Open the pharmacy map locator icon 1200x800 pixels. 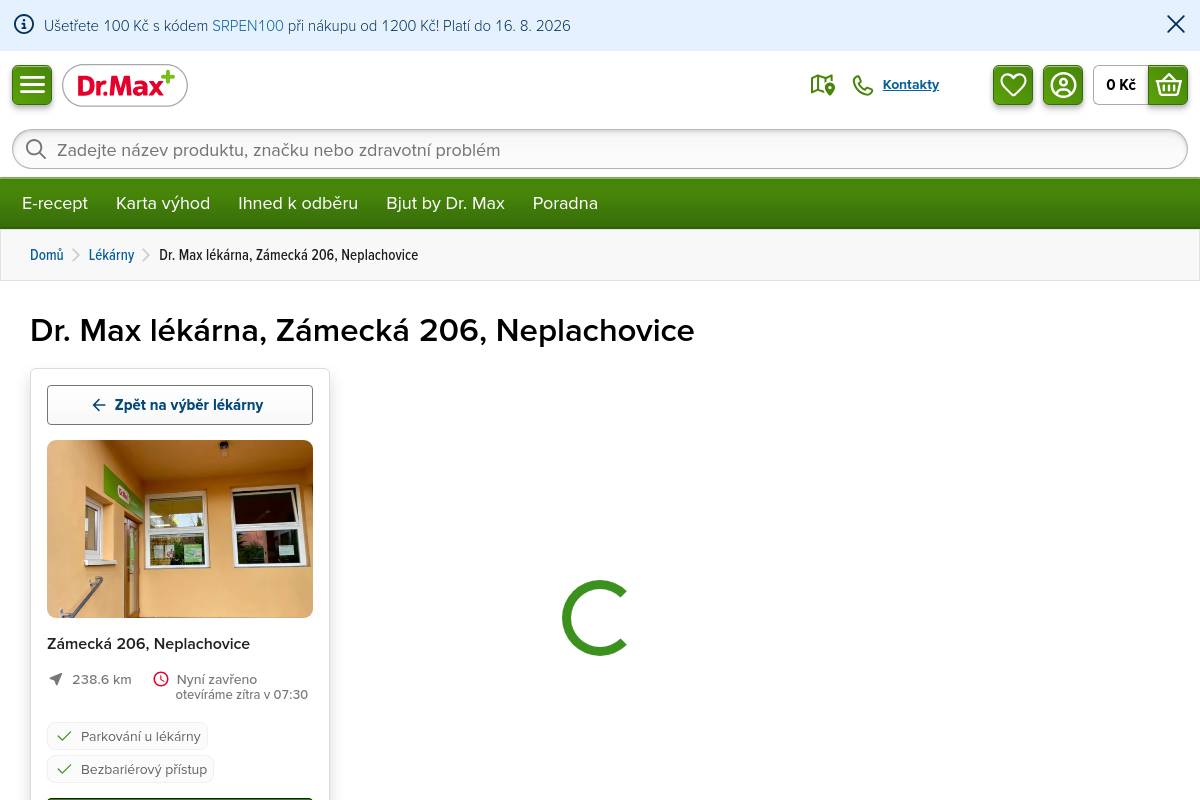822,85
